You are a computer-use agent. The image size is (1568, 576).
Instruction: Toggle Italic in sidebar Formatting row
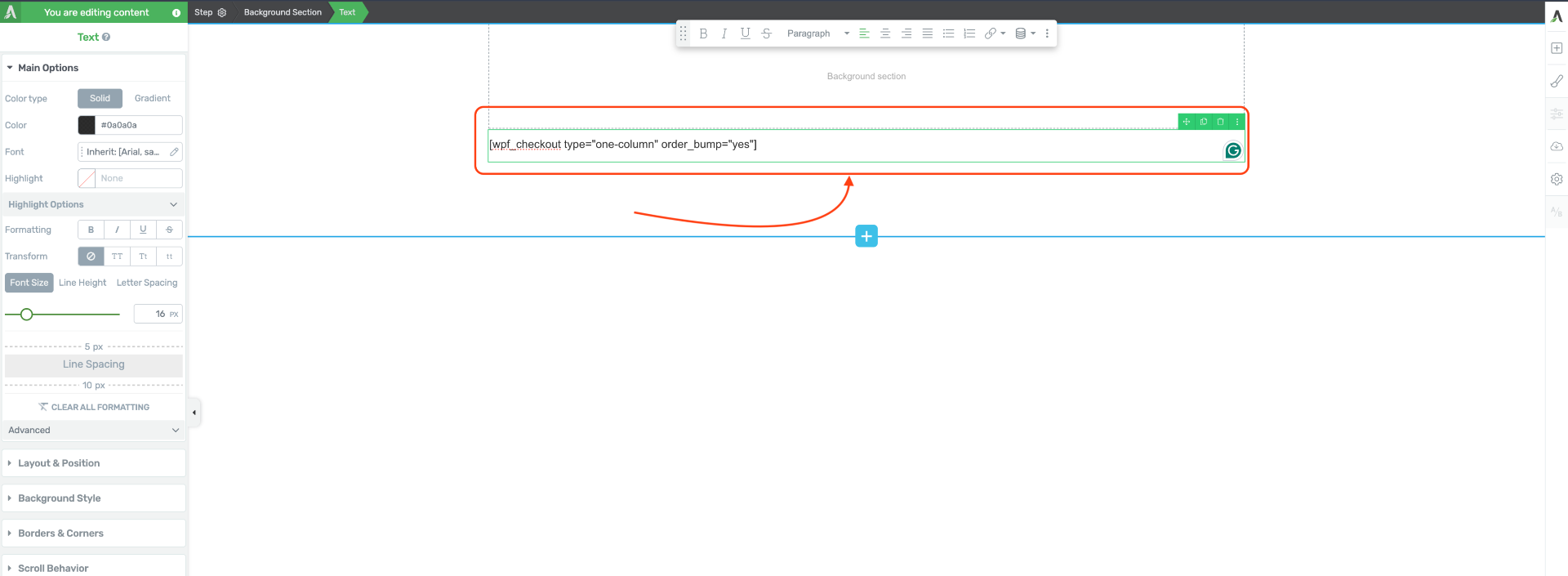[x=117, y=230]
